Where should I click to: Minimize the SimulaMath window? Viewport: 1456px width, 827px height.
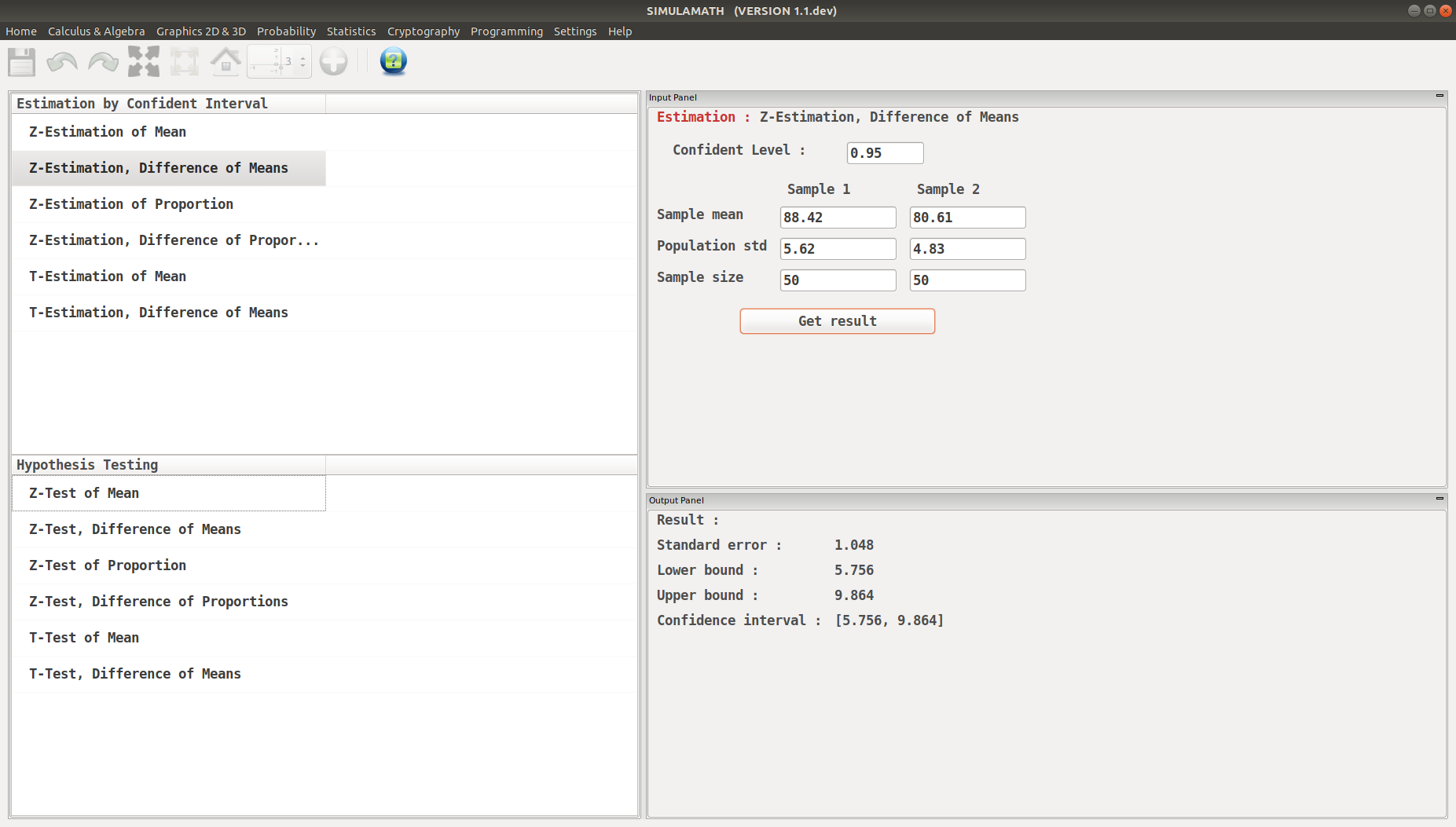(1414, 11)
